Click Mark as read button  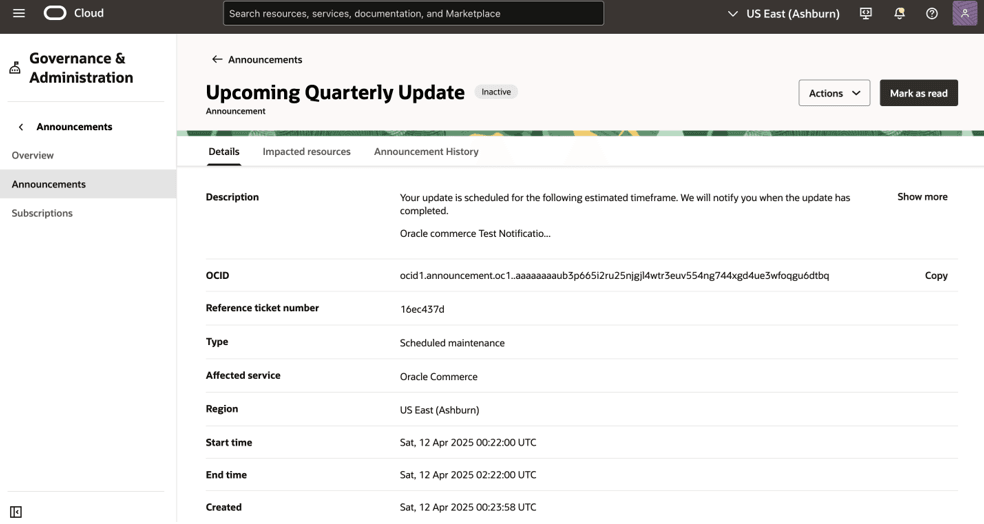(x=918, y=93)
